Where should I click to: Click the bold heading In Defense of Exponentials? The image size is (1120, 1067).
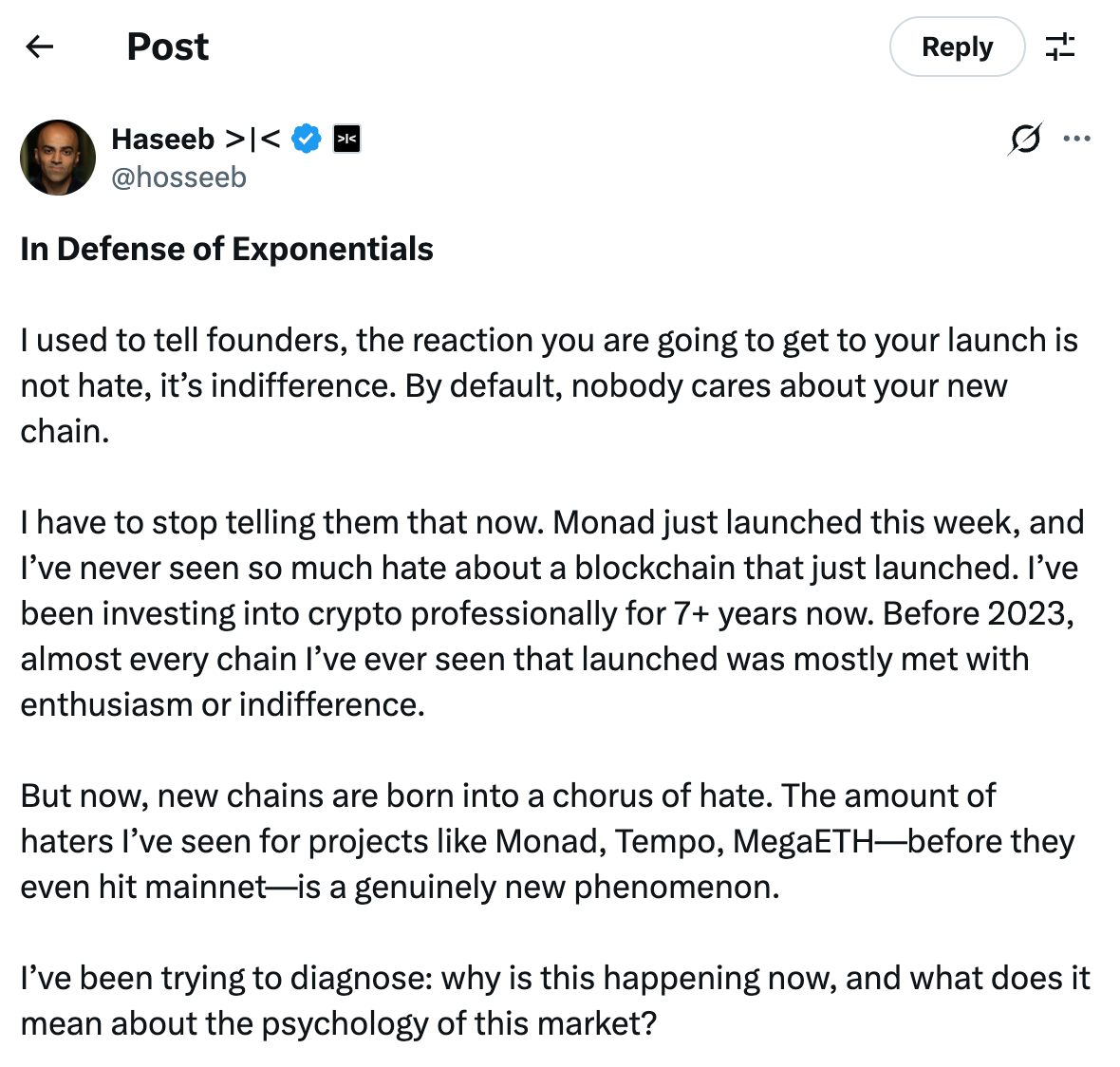(227, 250)
